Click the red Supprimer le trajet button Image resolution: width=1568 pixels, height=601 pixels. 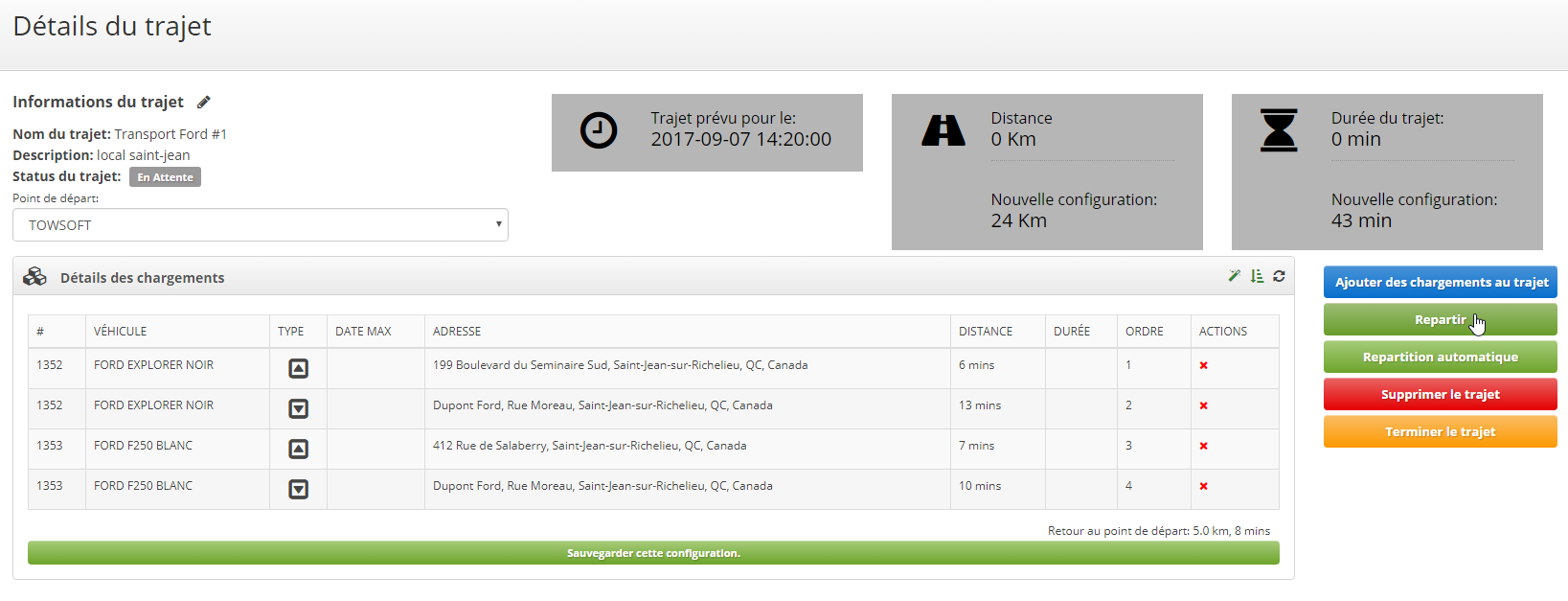1440,394
